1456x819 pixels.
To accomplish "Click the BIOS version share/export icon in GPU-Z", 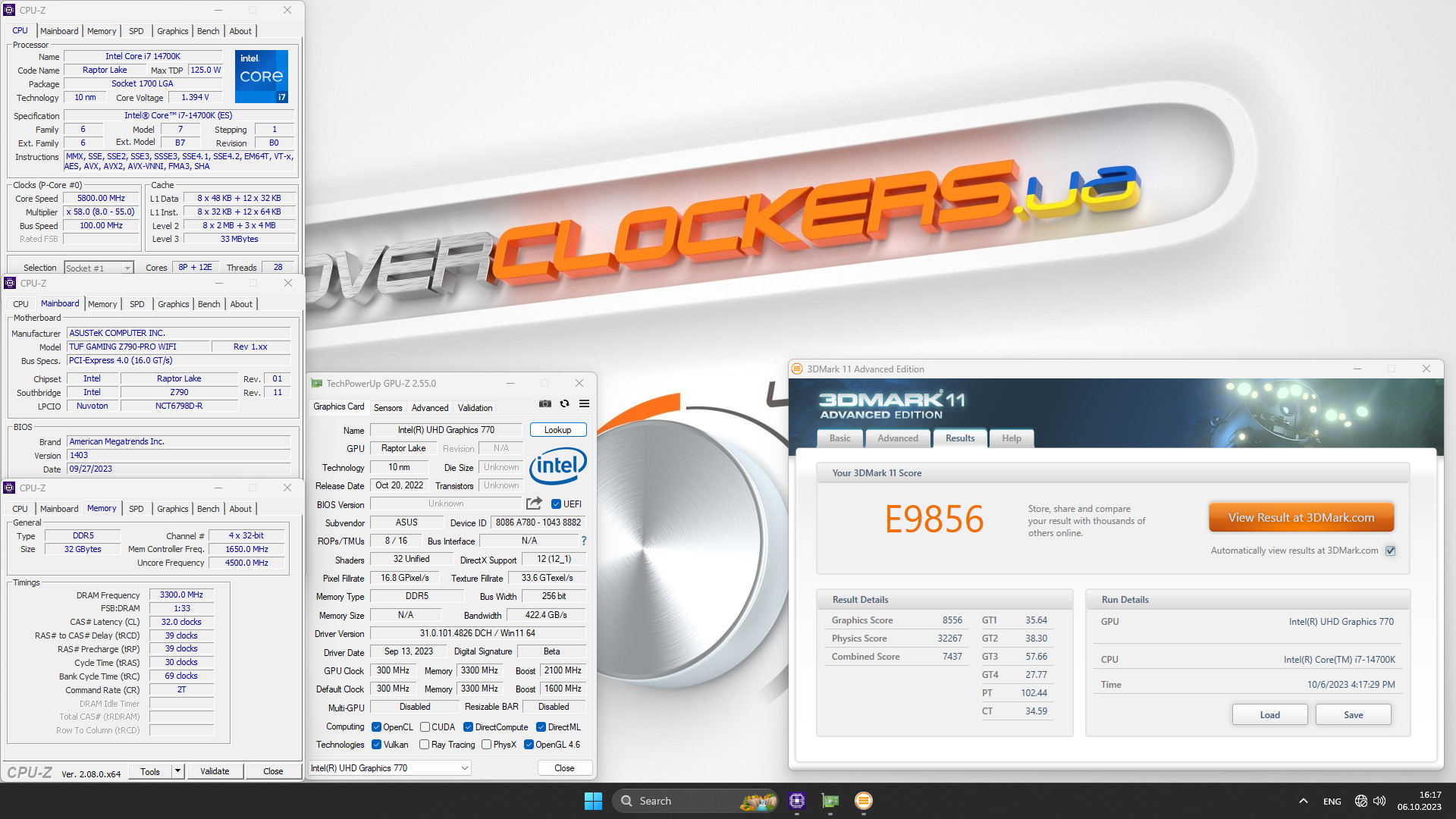I will coord(534,504).
